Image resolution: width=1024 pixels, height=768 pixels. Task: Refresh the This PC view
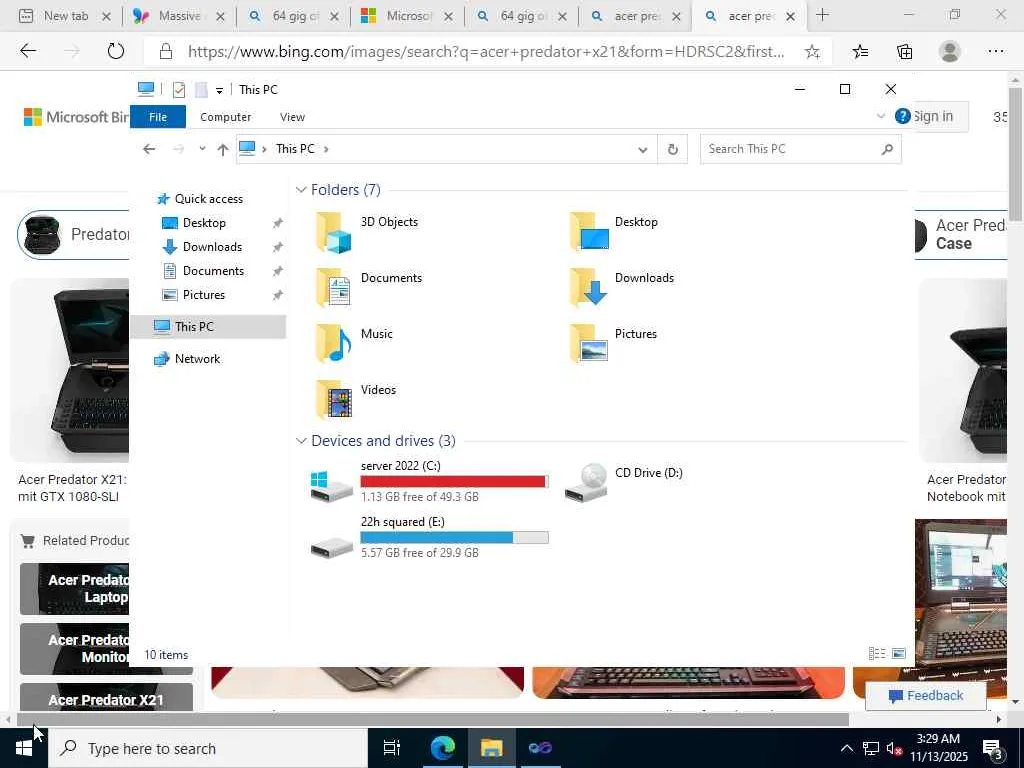(x=673, y=150)
